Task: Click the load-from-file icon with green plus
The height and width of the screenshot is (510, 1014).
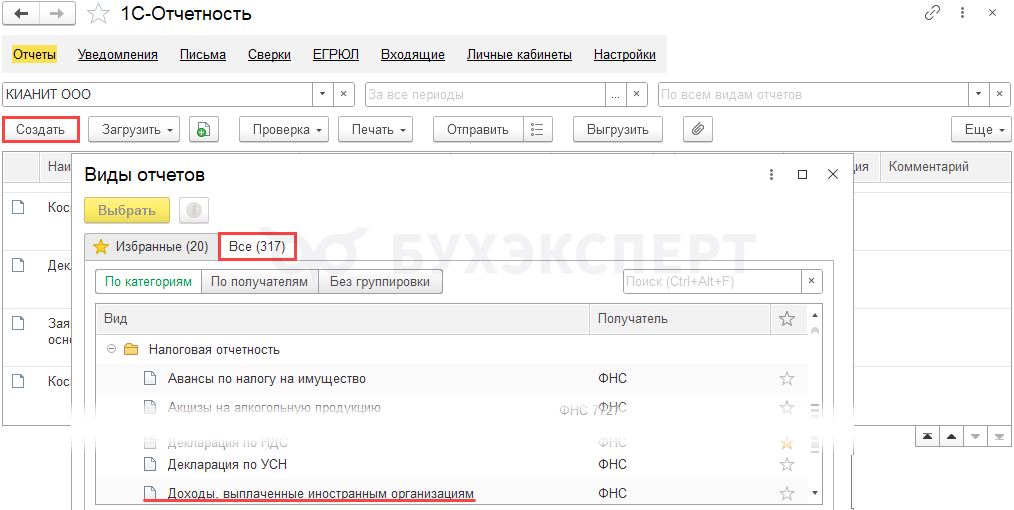Action: pyautogui.click(x=204, y=129)
